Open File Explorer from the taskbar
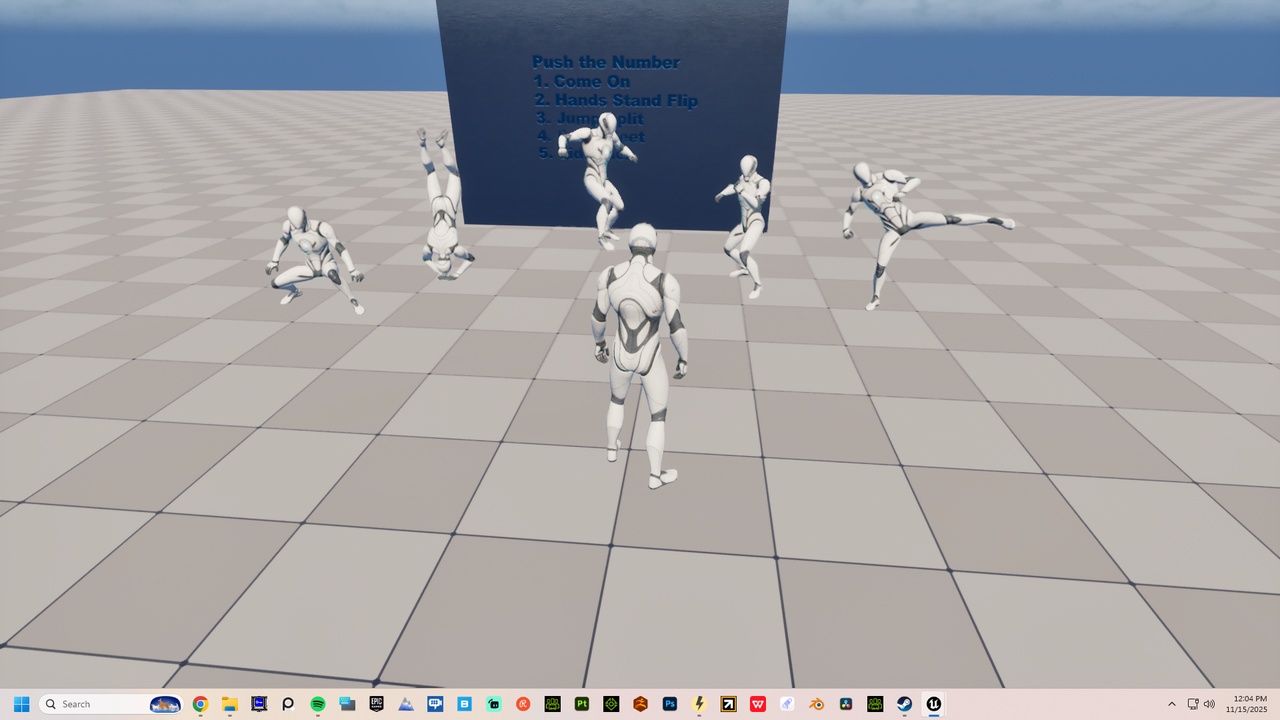The width and height of the screenshot is (1280, 720). pos(229,704)
